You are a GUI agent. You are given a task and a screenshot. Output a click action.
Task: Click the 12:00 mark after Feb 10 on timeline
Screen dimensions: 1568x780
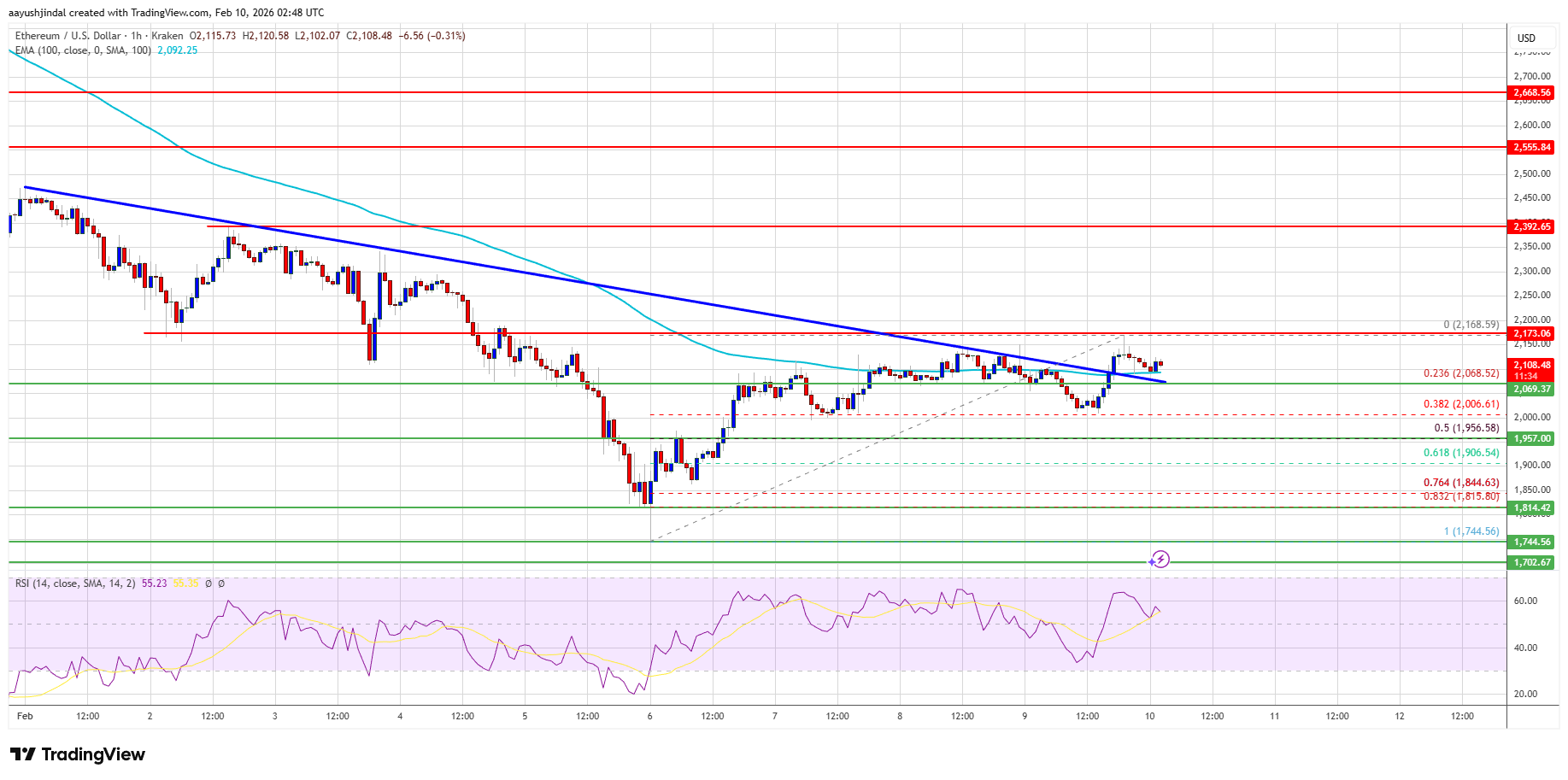pos(1214,717)
